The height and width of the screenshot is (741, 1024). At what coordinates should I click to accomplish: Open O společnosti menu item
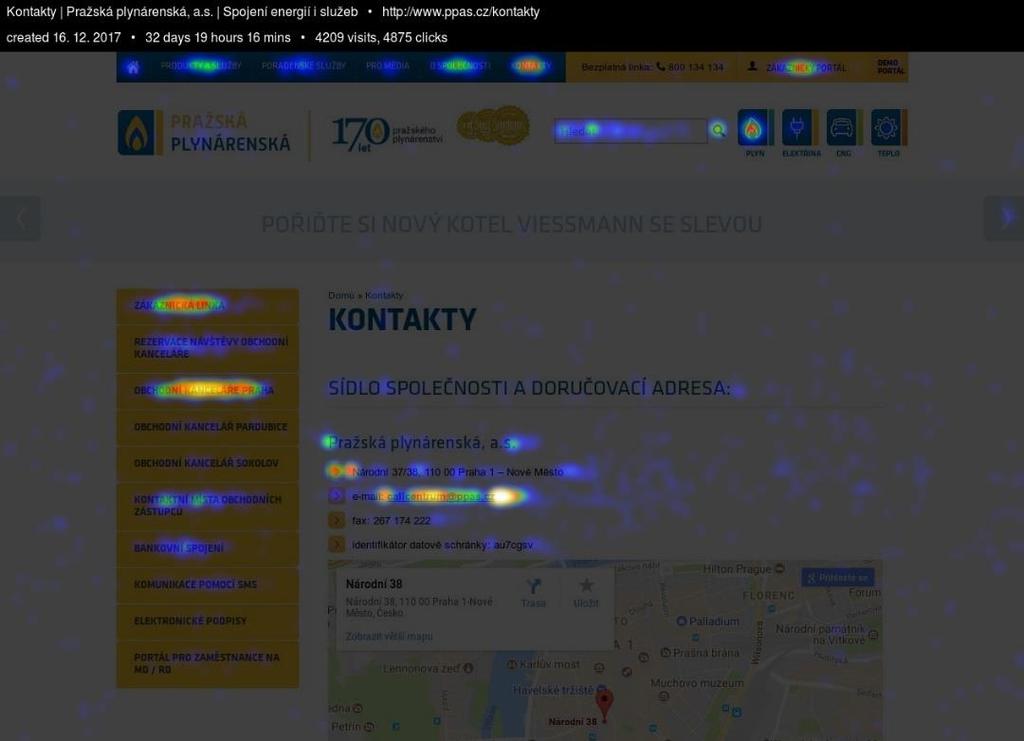tap(460, 66)
